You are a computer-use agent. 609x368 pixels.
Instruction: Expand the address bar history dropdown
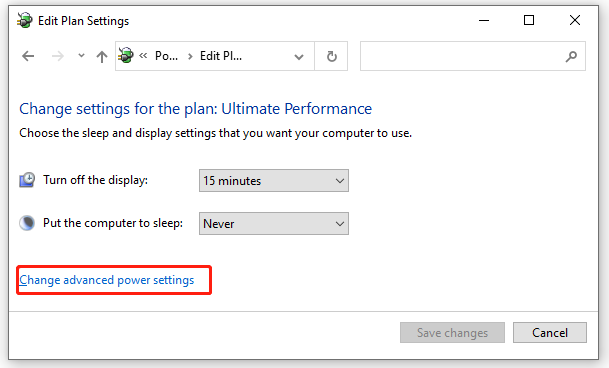pyautogui.click(x=299, y=57)
